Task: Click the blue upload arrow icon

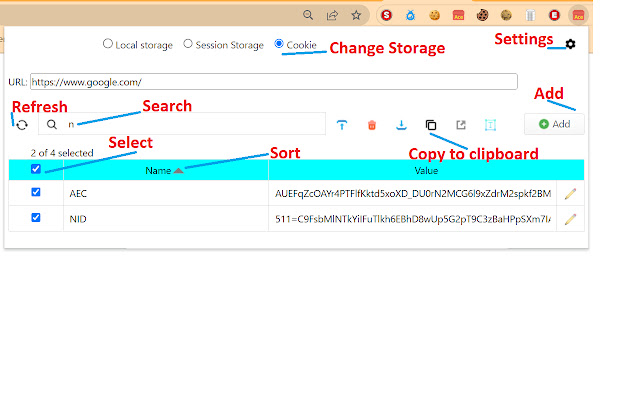Action: coord(342,125)
